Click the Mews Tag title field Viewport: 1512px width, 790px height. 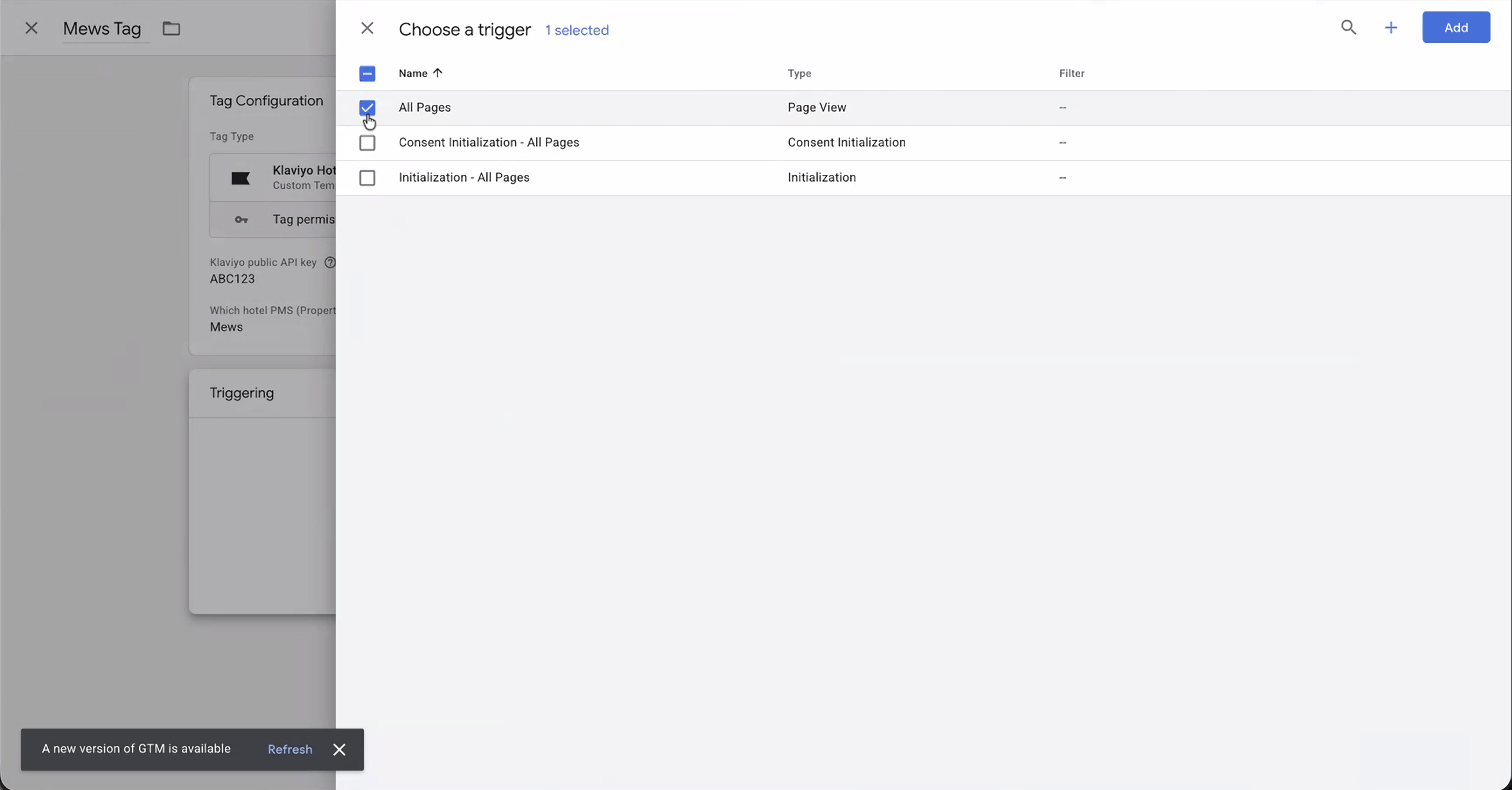[101, 29]
